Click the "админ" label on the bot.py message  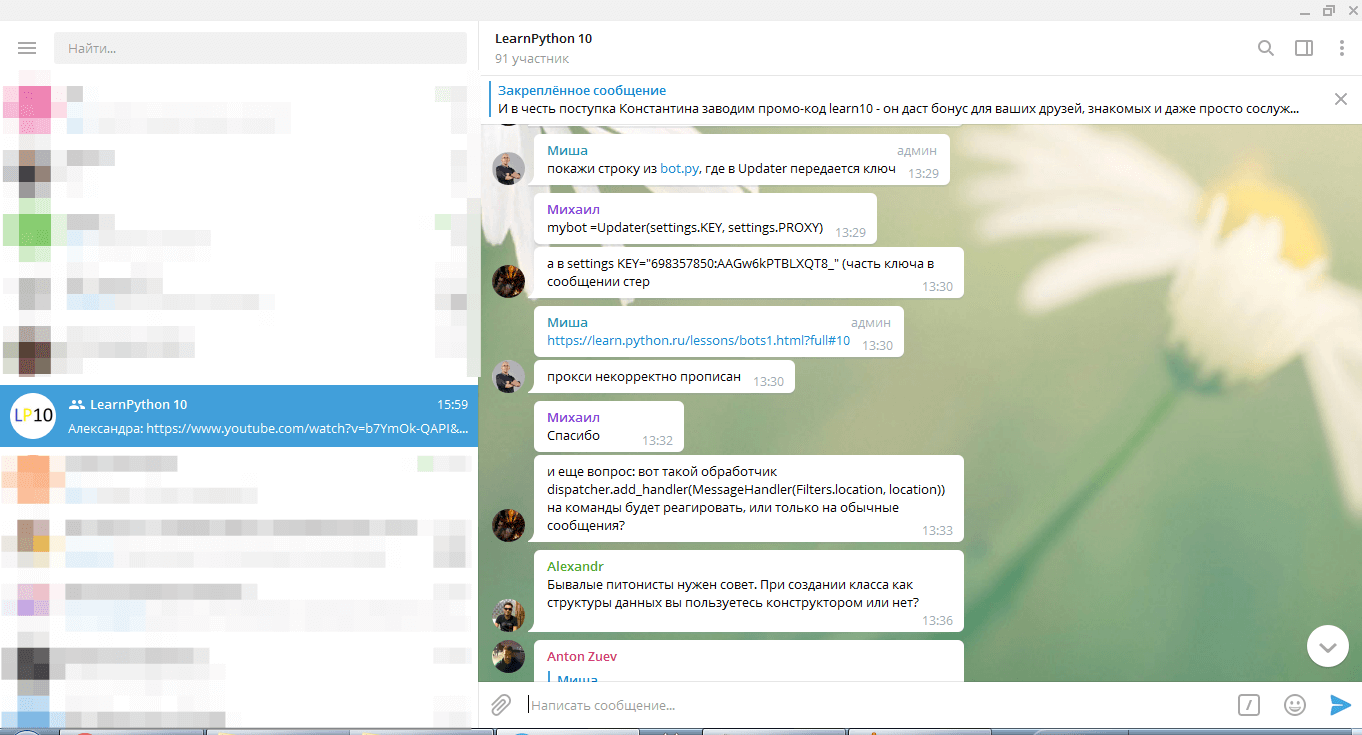click(917, 151)
